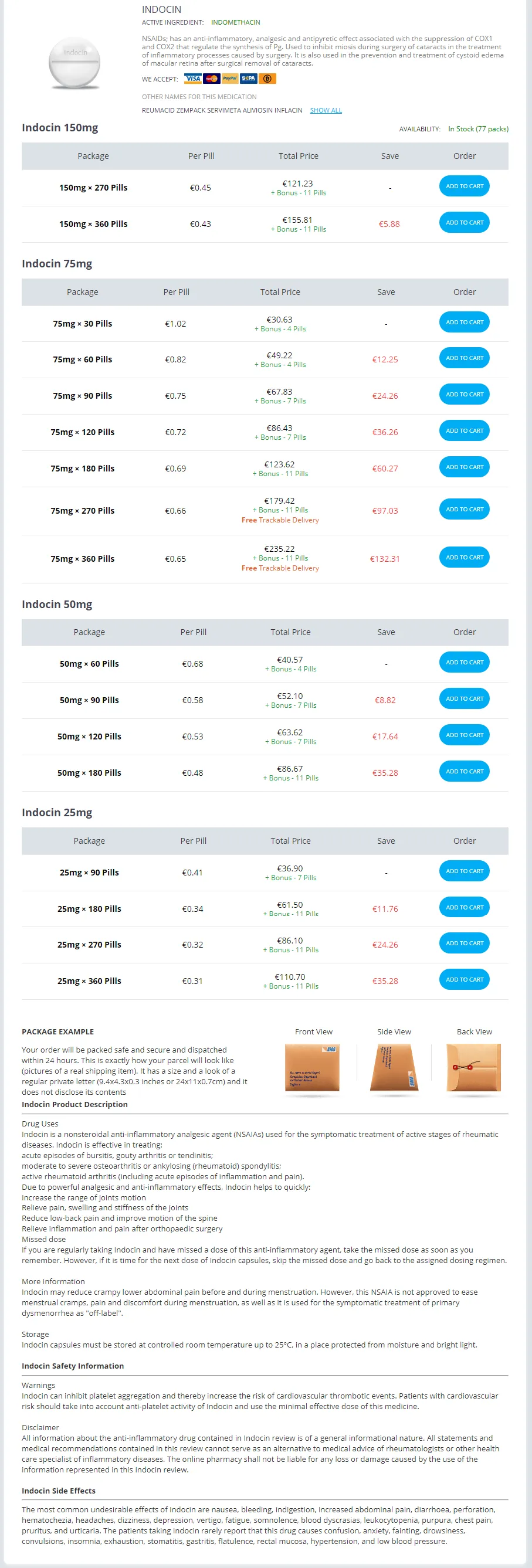
Task: Add 150mg × 360 Pills to cart
Action: pos(464,223)
